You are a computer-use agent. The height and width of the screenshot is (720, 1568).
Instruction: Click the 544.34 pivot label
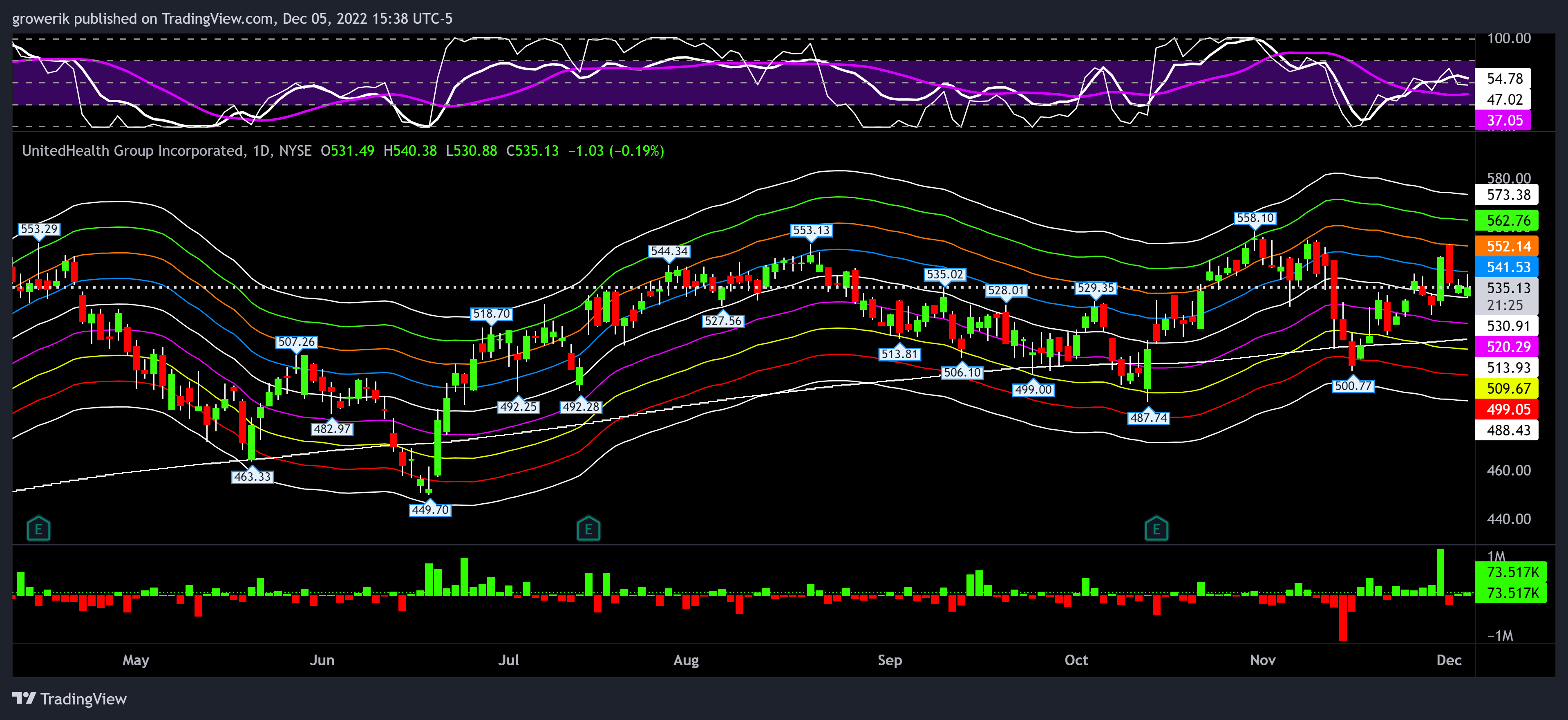669,251
